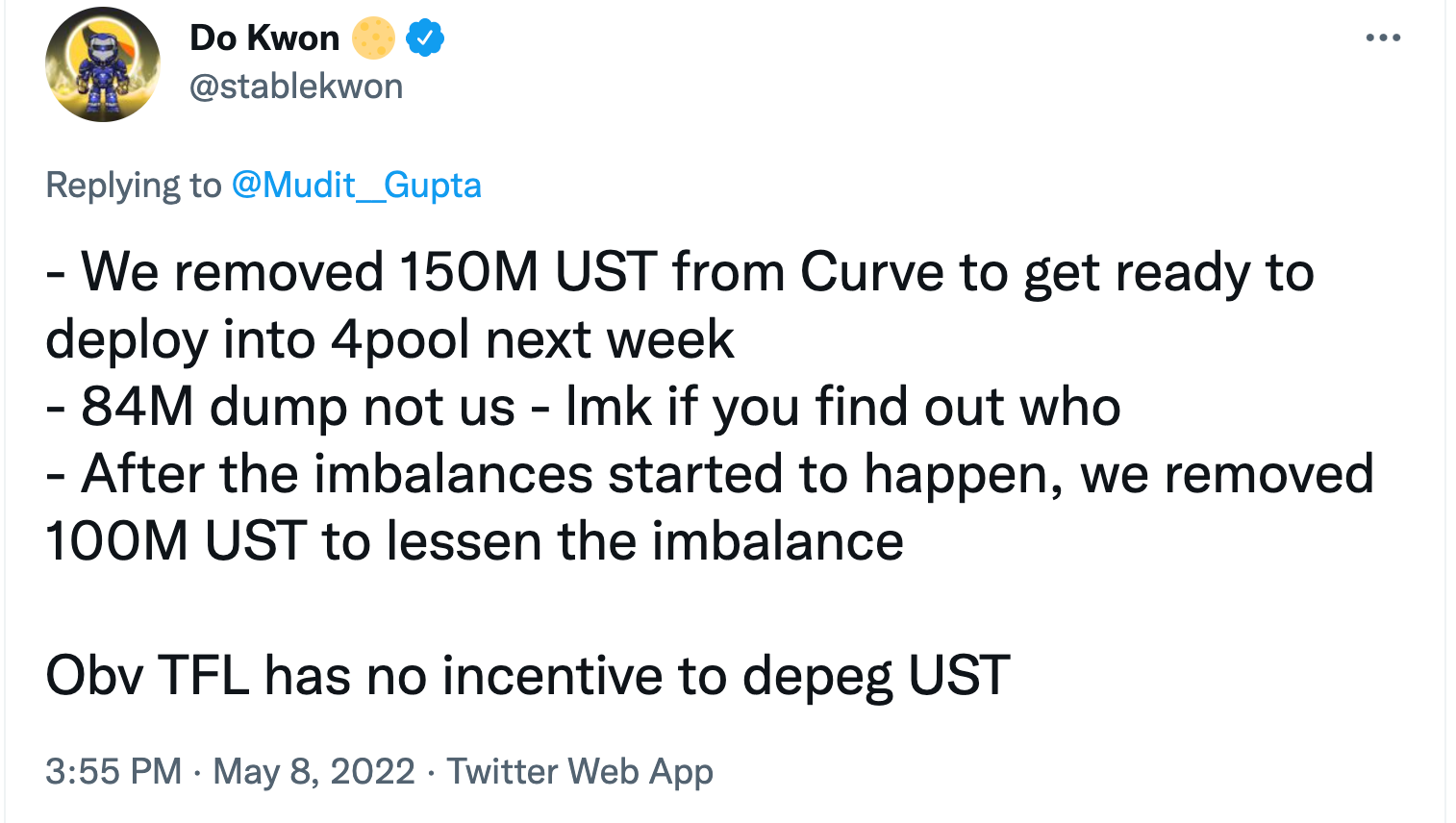Open the Twitter Web App source link
This screenshot has width=1456, height=823.
[580, 771]
